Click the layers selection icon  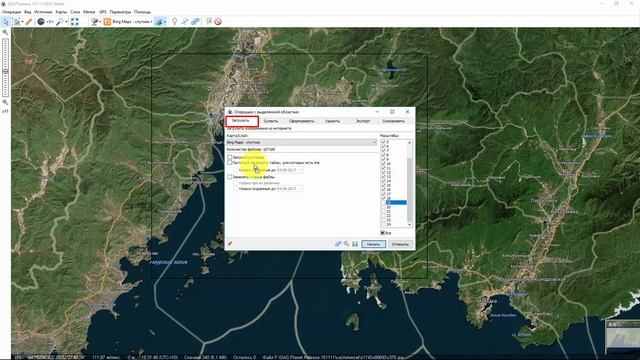159,22
